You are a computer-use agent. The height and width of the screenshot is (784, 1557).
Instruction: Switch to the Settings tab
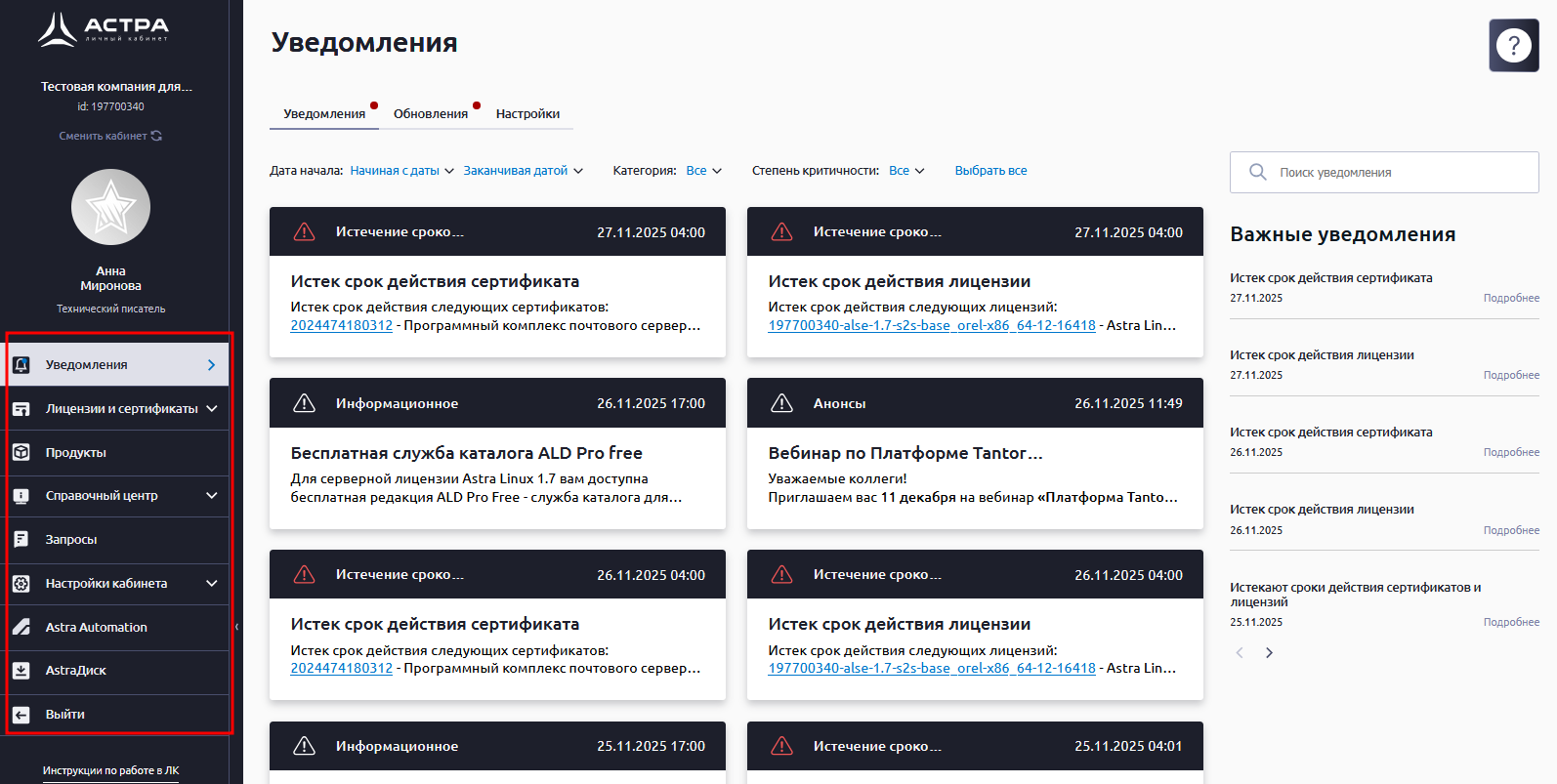pyautogui.click(x=527, y=114)
